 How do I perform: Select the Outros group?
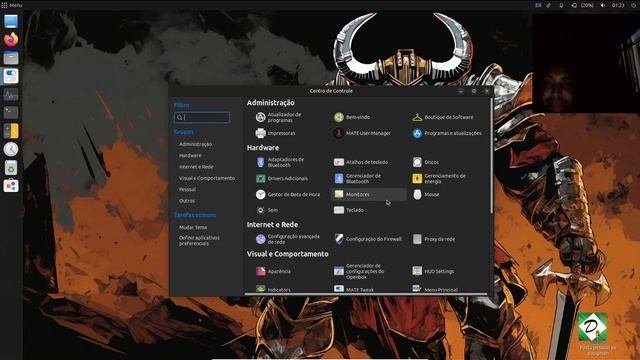pos(187,201)
